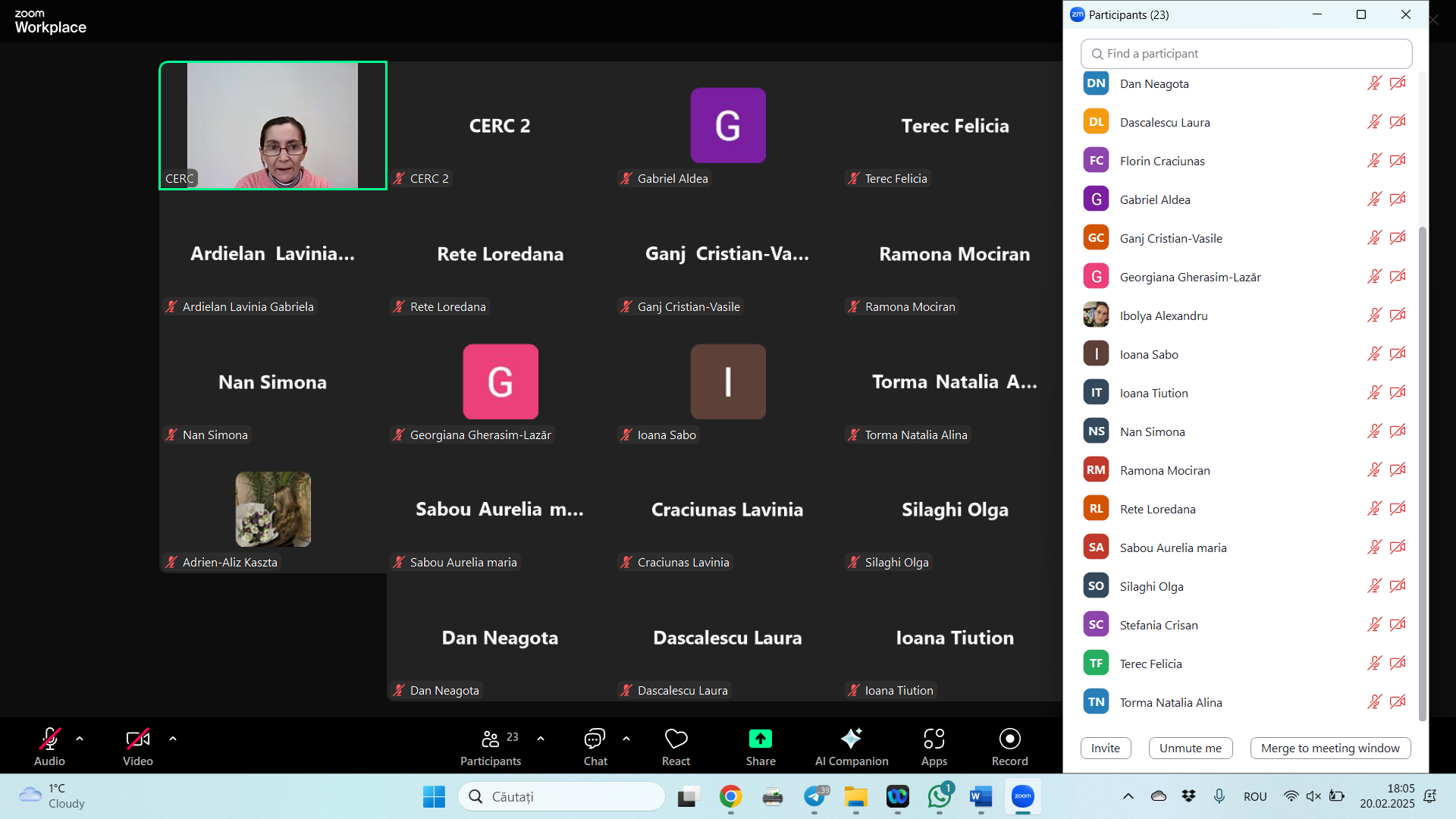Click the React heart icon
This screenshot has height=819, width=1456.
[676, 739]
